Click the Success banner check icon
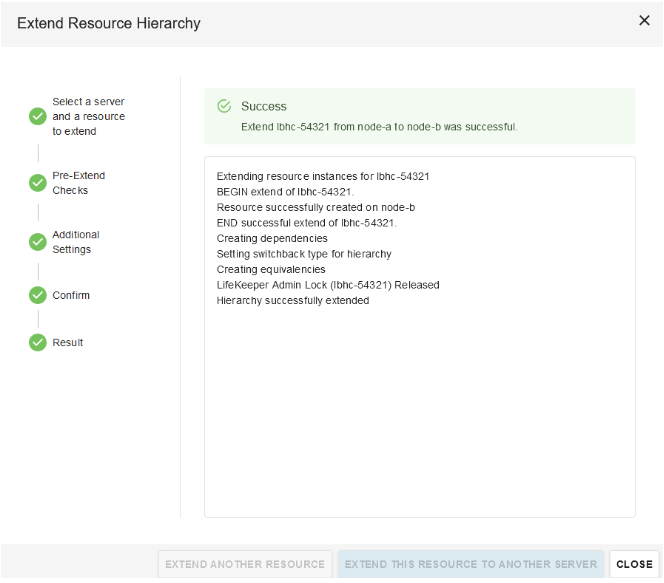Image resolution: width=664 pixels, height=583 pixels. point(224,106)
